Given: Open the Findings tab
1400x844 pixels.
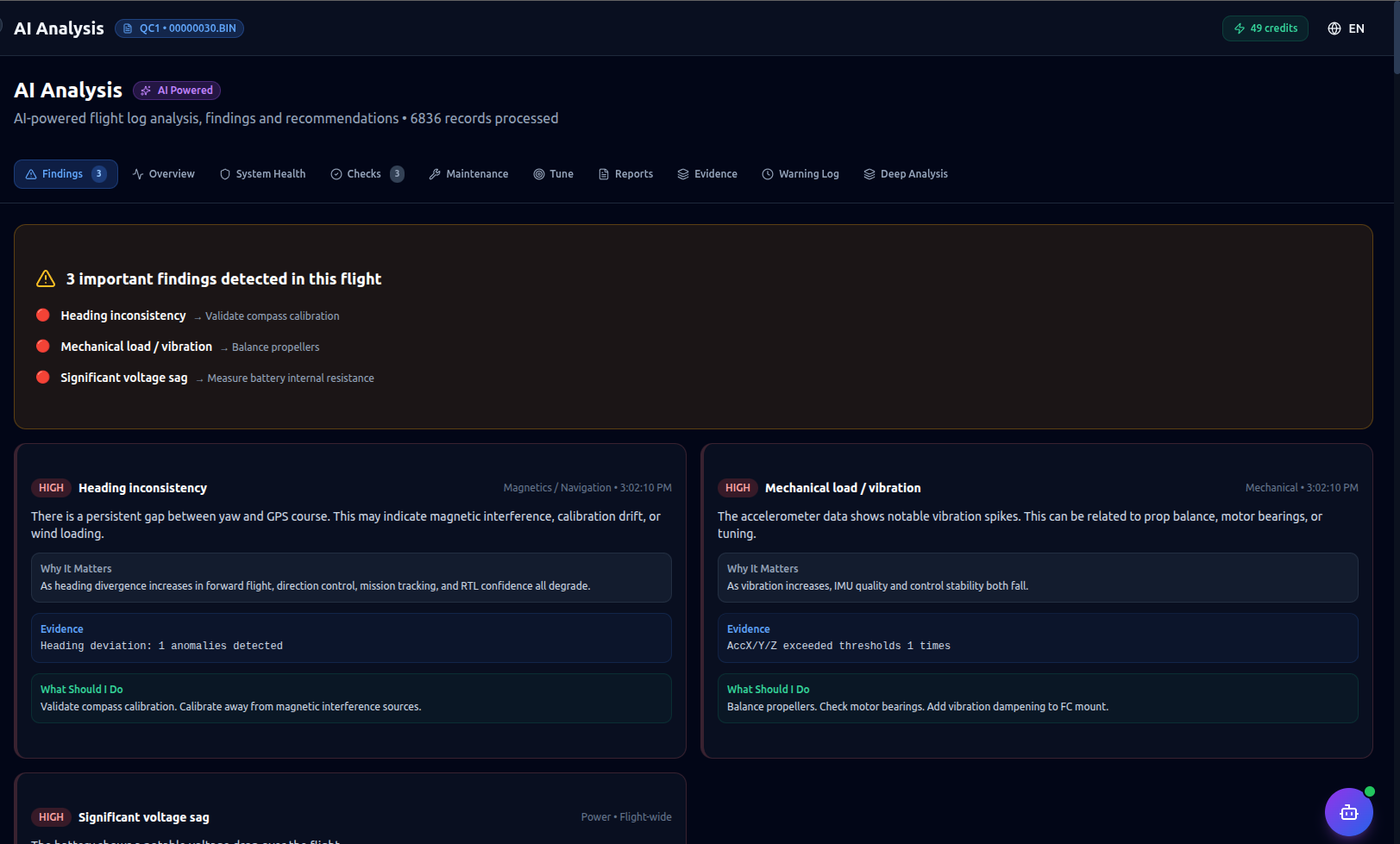Looking at the screenshot, I should (x=66, y=174).
